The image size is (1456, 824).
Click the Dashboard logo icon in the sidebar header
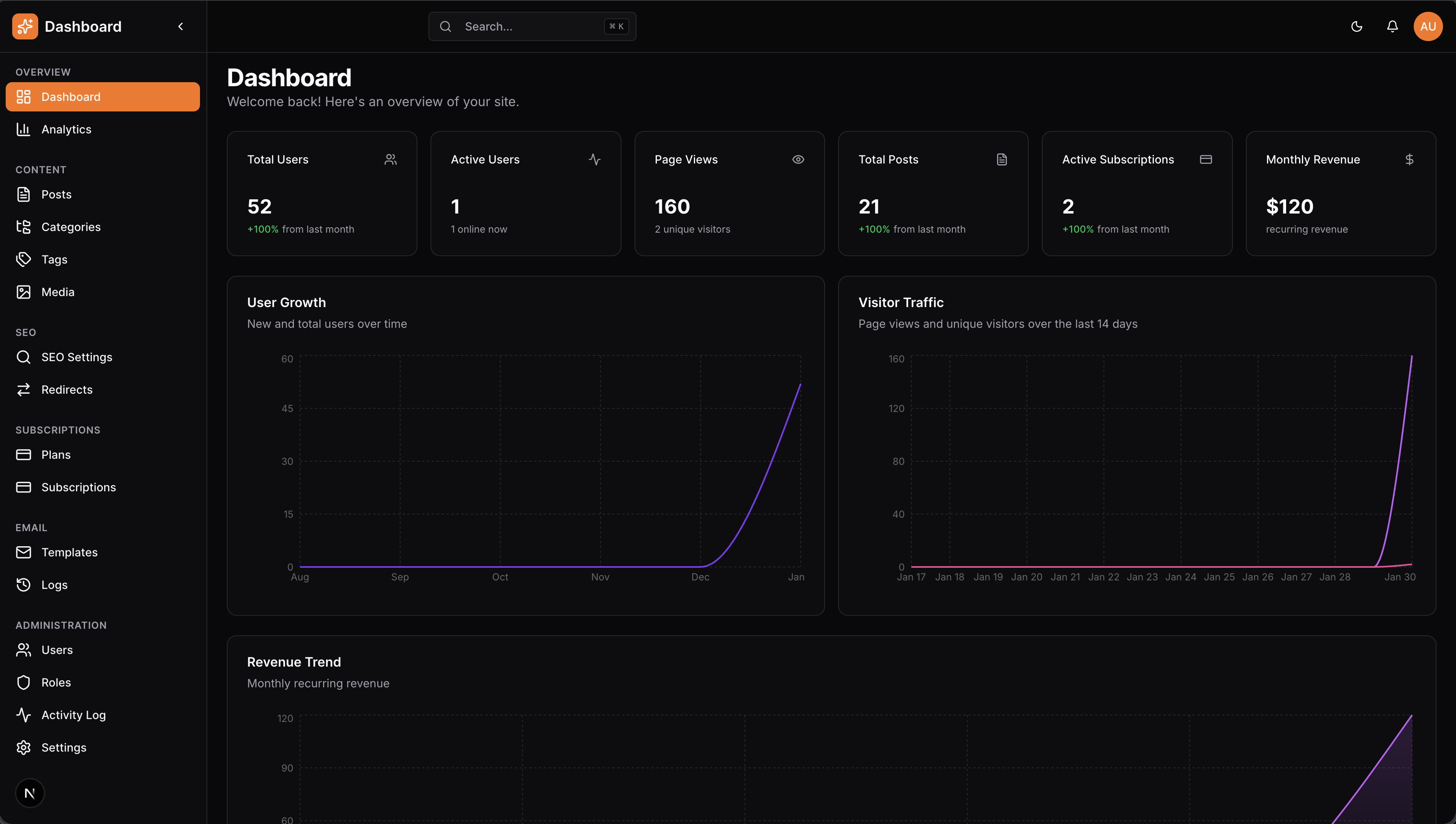coord(25,26)
